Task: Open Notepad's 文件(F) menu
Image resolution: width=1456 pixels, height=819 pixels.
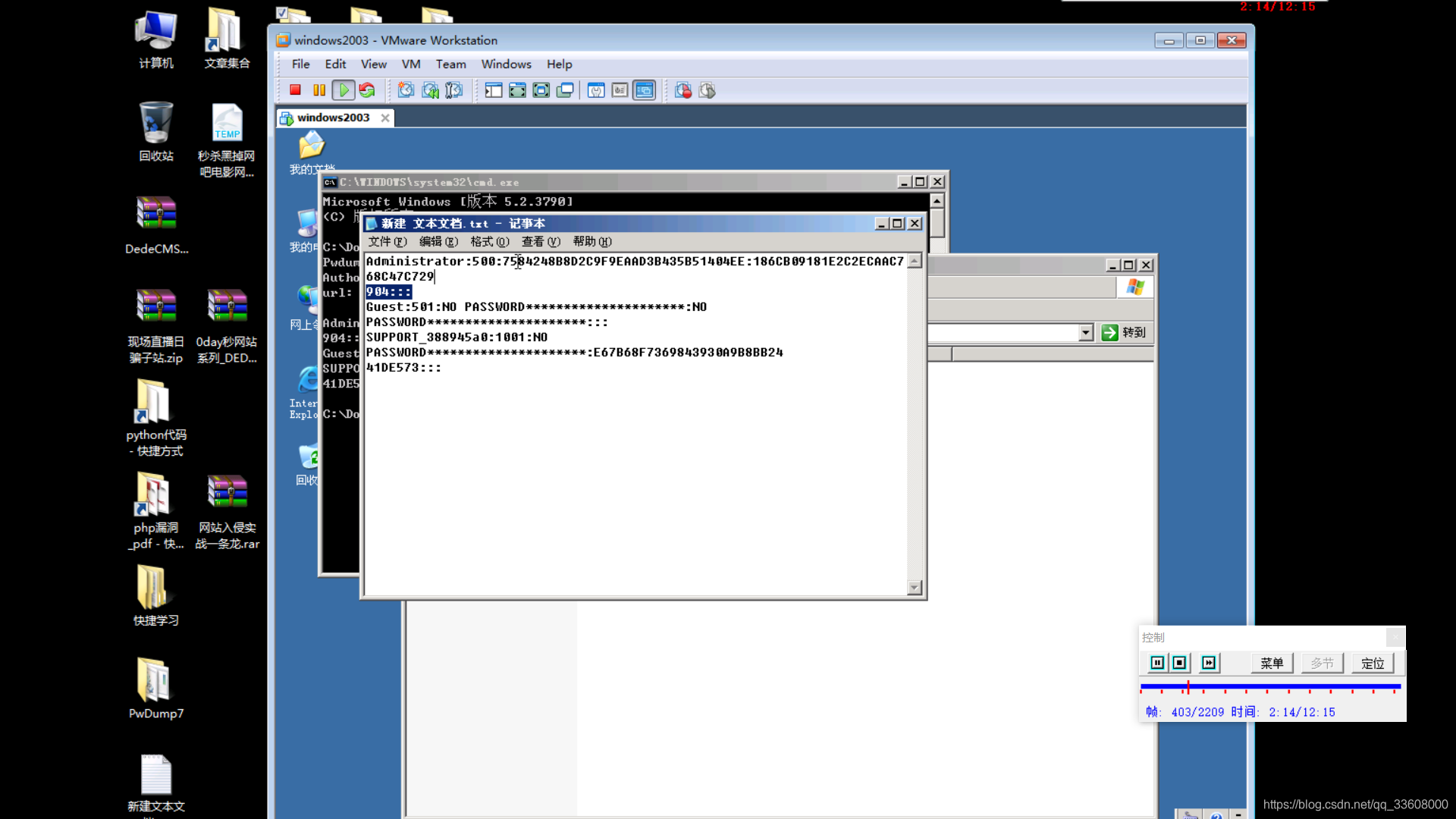Action: pos(388,241)
